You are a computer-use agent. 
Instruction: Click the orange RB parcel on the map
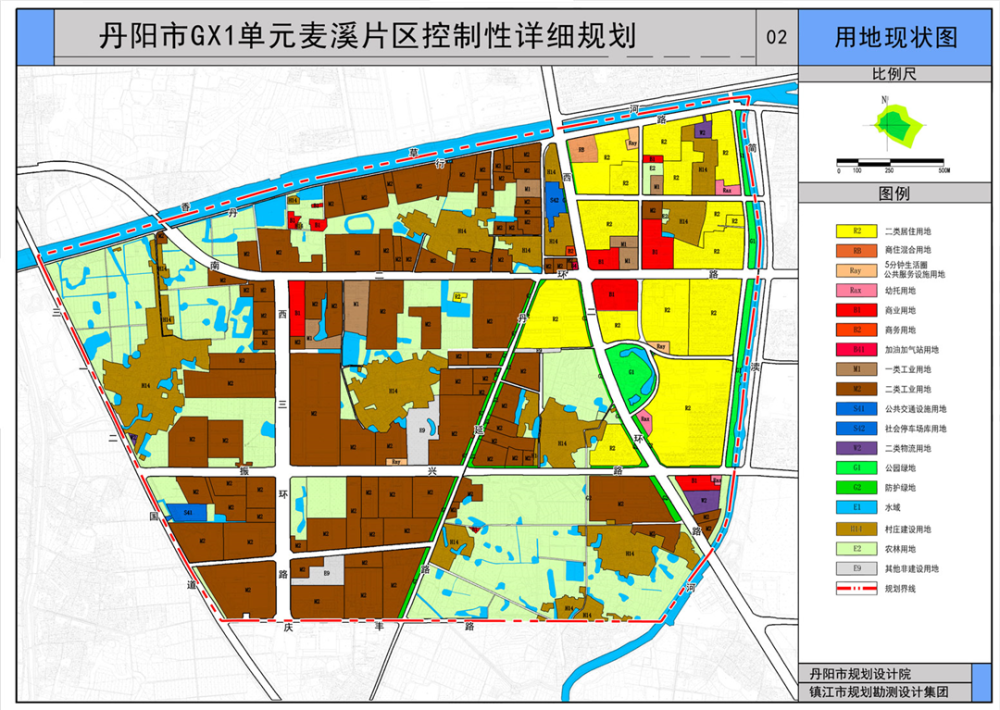click(583, 151)
